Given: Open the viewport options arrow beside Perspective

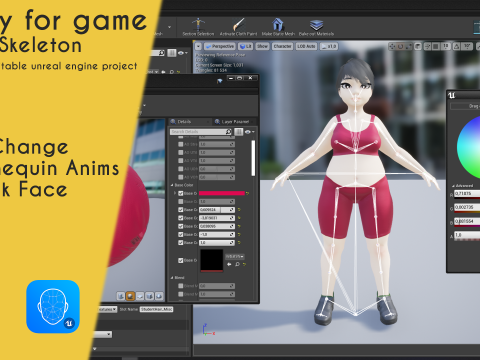Looking at the screenshot, I should point(198,46).
